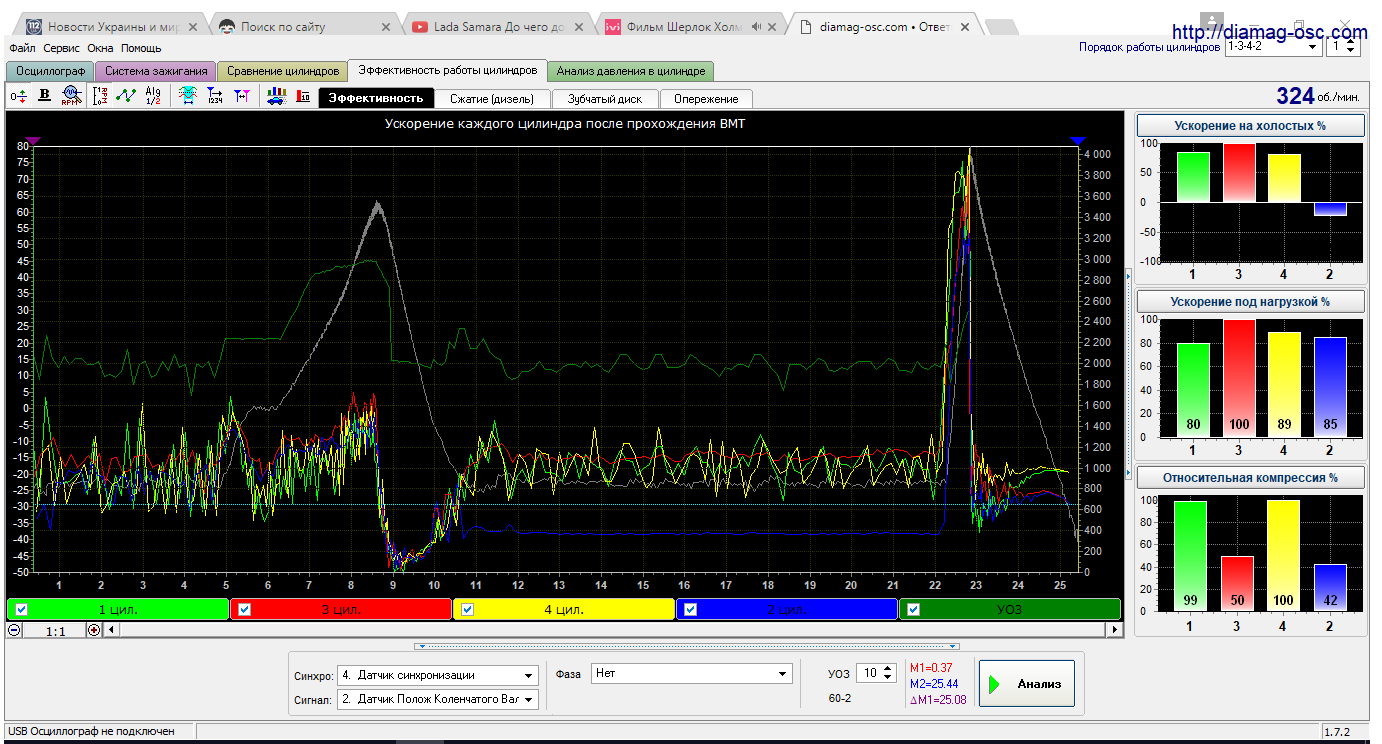Viewport: 1382px width, 744px height.
Task: Decrease the УОЗ stepper value
Action: [888, 679]
